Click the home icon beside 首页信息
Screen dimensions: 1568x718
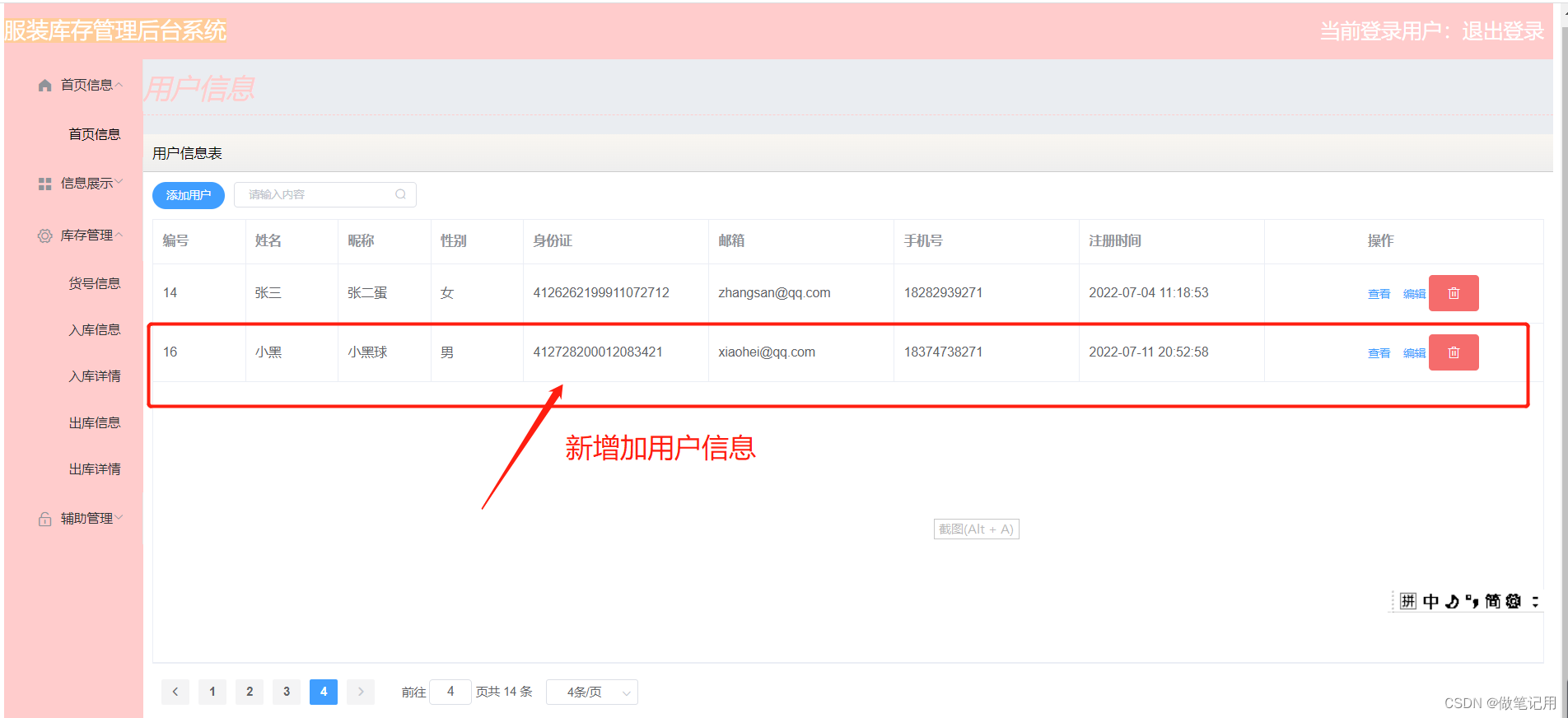(x=45, y=85)
